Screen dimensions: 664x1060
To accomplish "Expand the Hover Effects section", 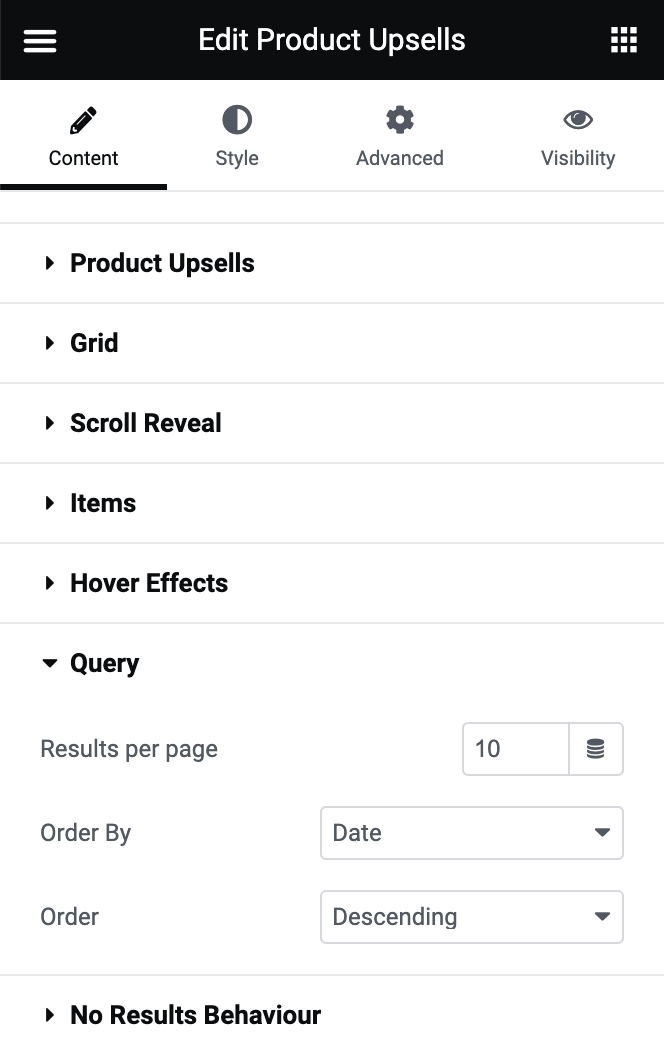I will coord(148,583).
